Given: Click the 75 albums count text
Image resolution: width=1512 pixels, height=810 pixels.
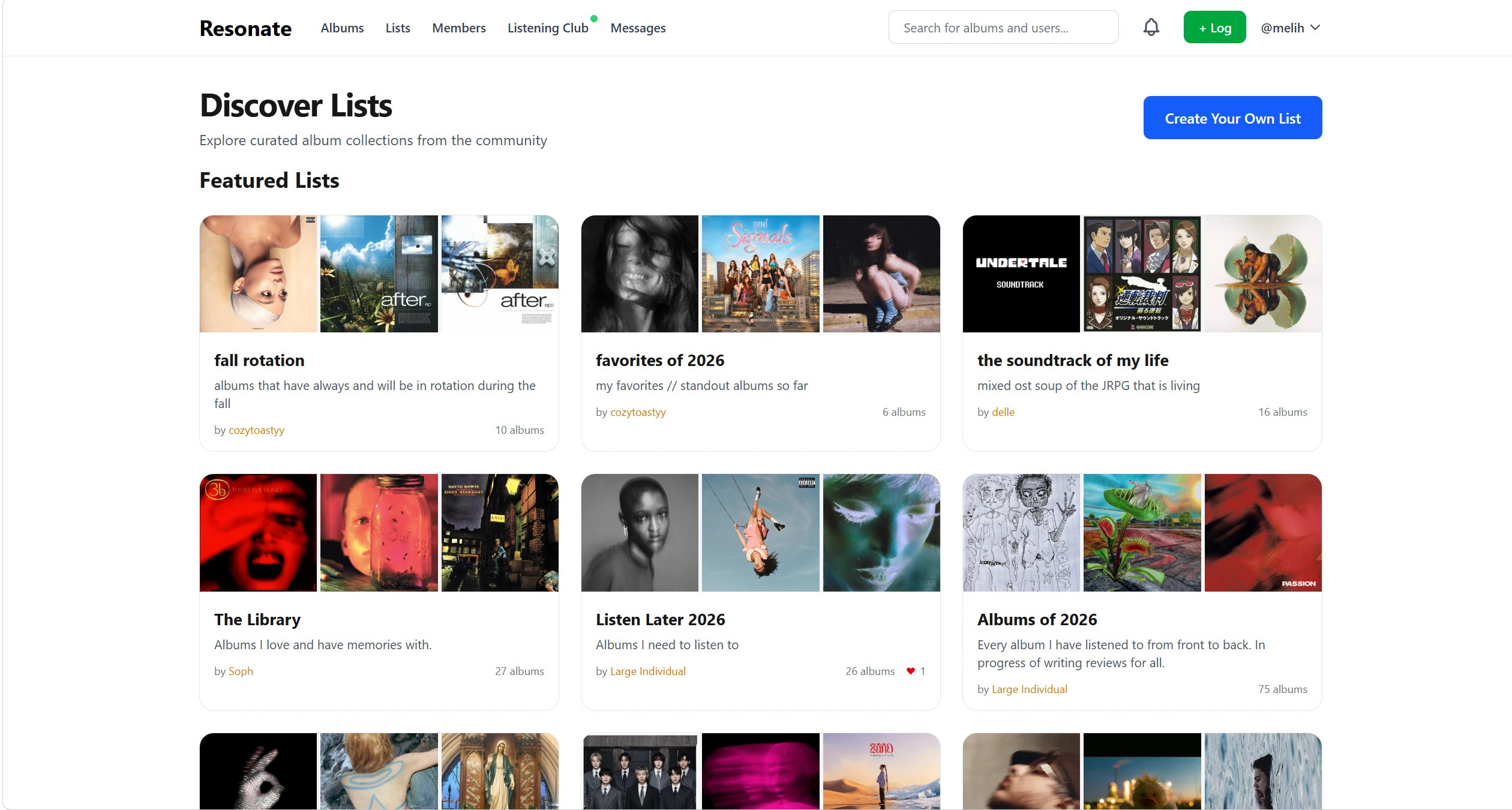Looking at the screenshot, I should 1282,689.
